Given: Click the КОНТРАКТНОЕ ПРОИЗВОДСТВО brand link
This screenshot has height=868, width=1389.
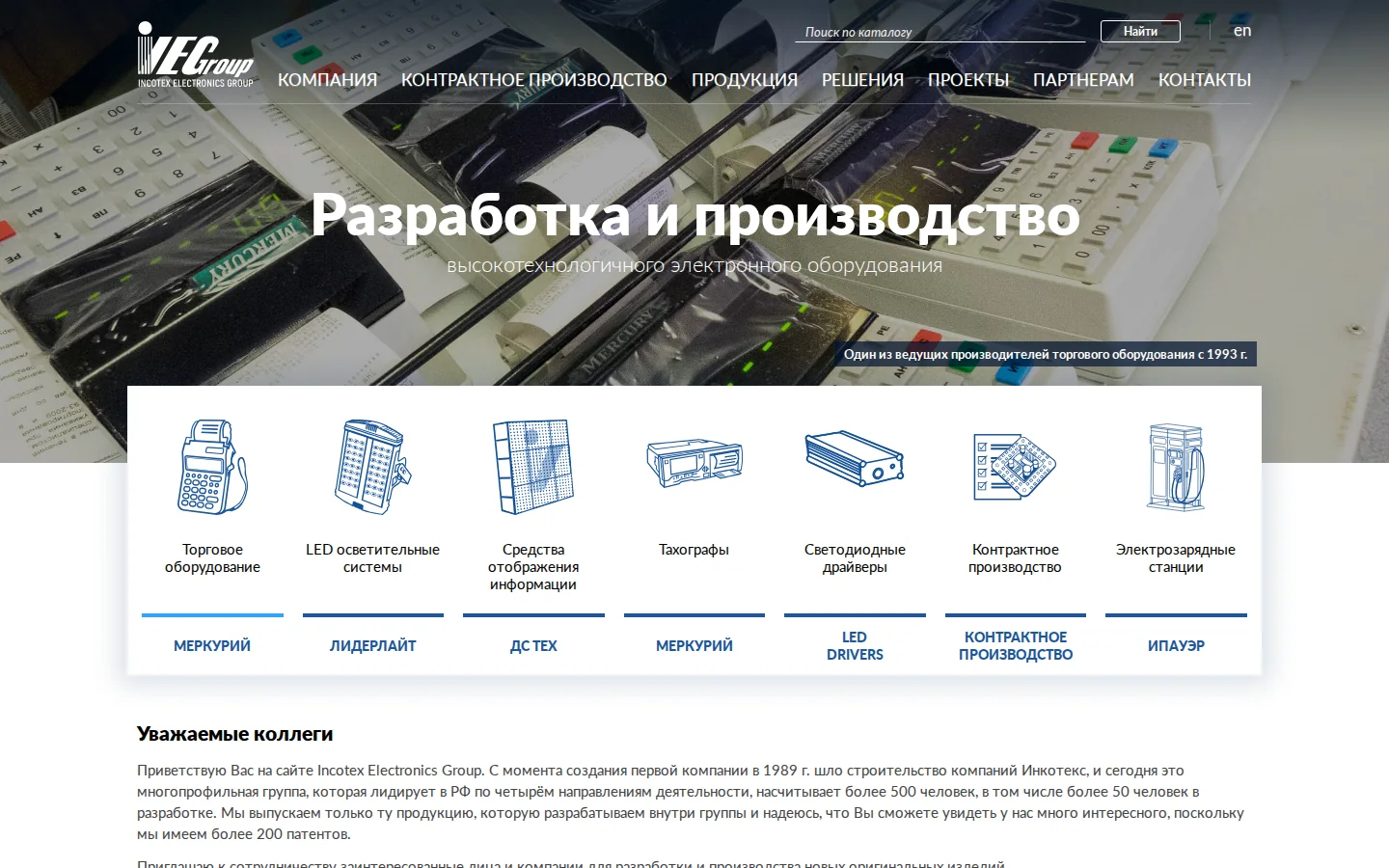Looking at the screenshot, I should [x=1016, y=646].
